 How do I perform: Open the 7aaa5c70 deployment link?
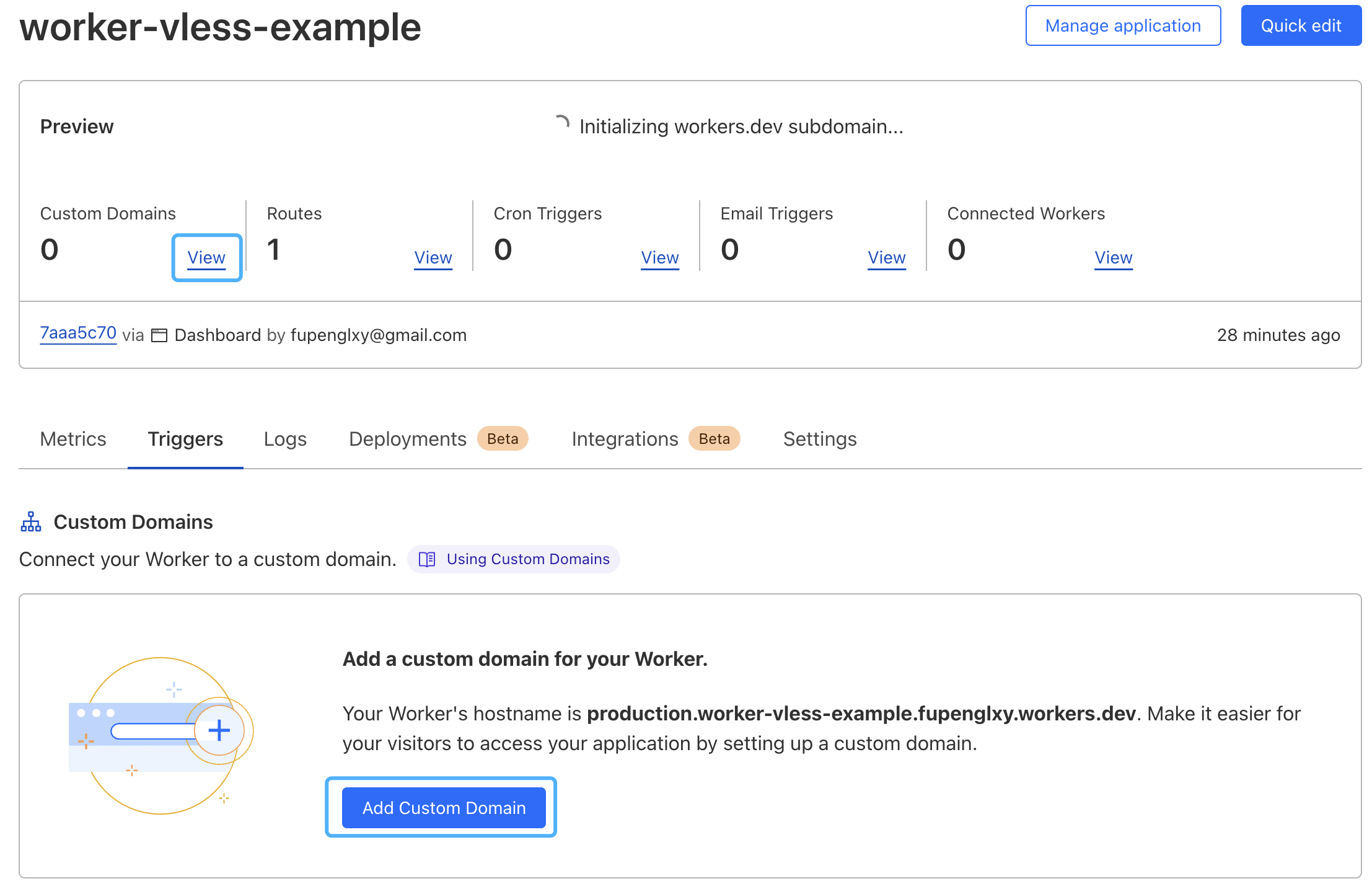click(x=78, y=334)
